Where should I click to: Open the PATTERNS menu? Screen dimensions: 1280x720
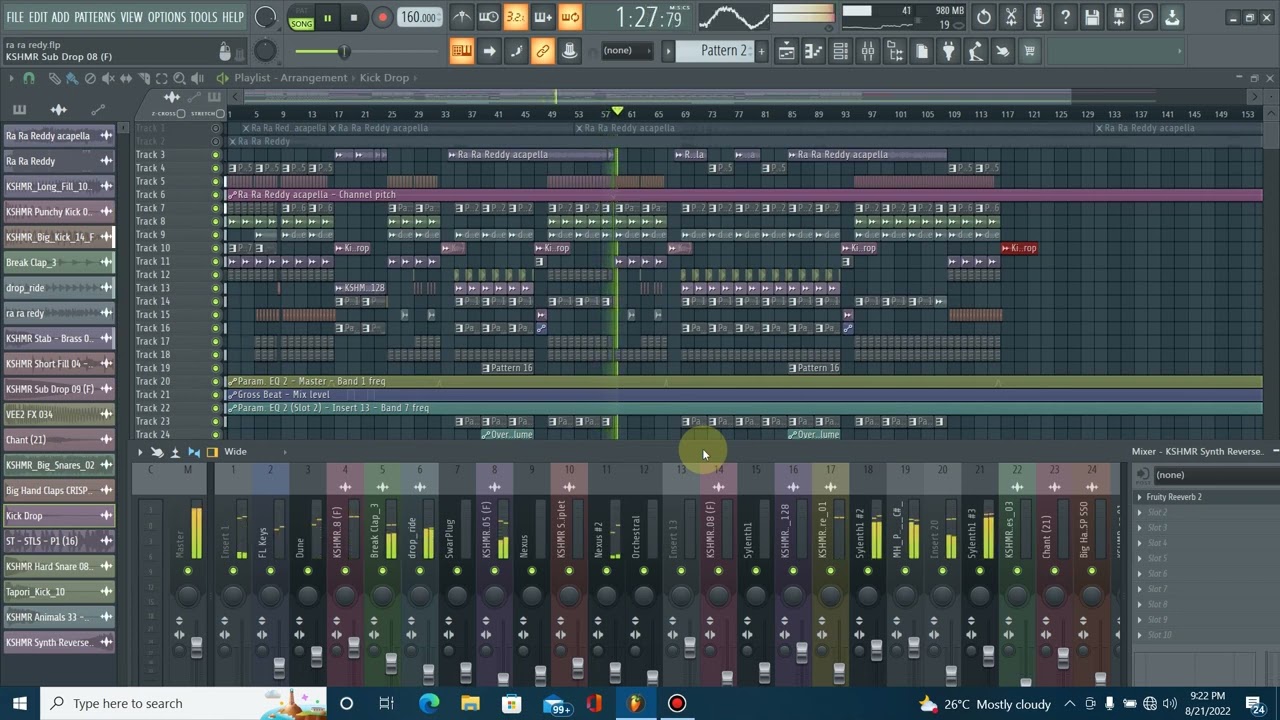click(x=95, y=17)
